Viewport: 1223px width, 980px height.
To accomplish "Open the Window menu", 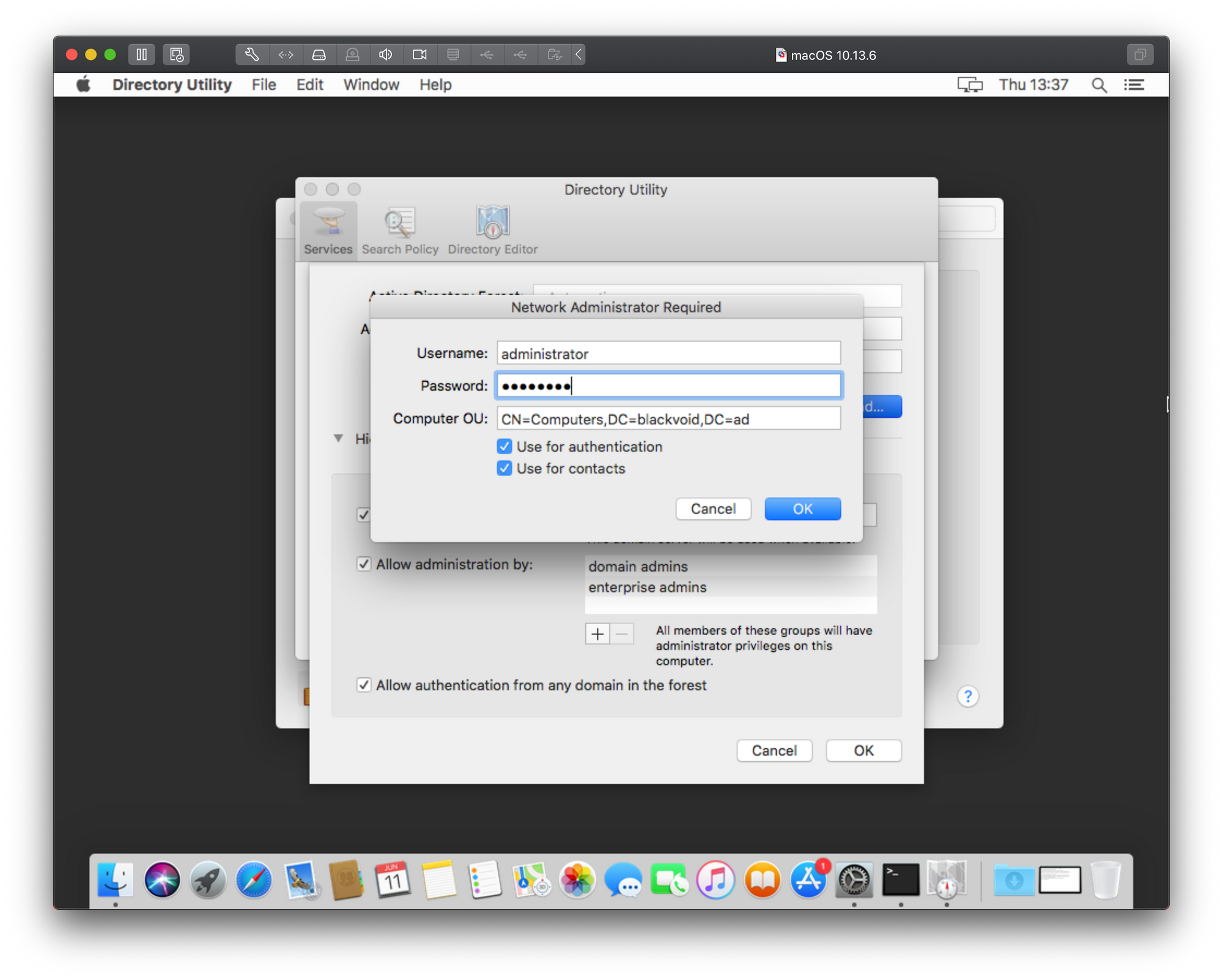I will pyautogui.click(x=371, y=85).
